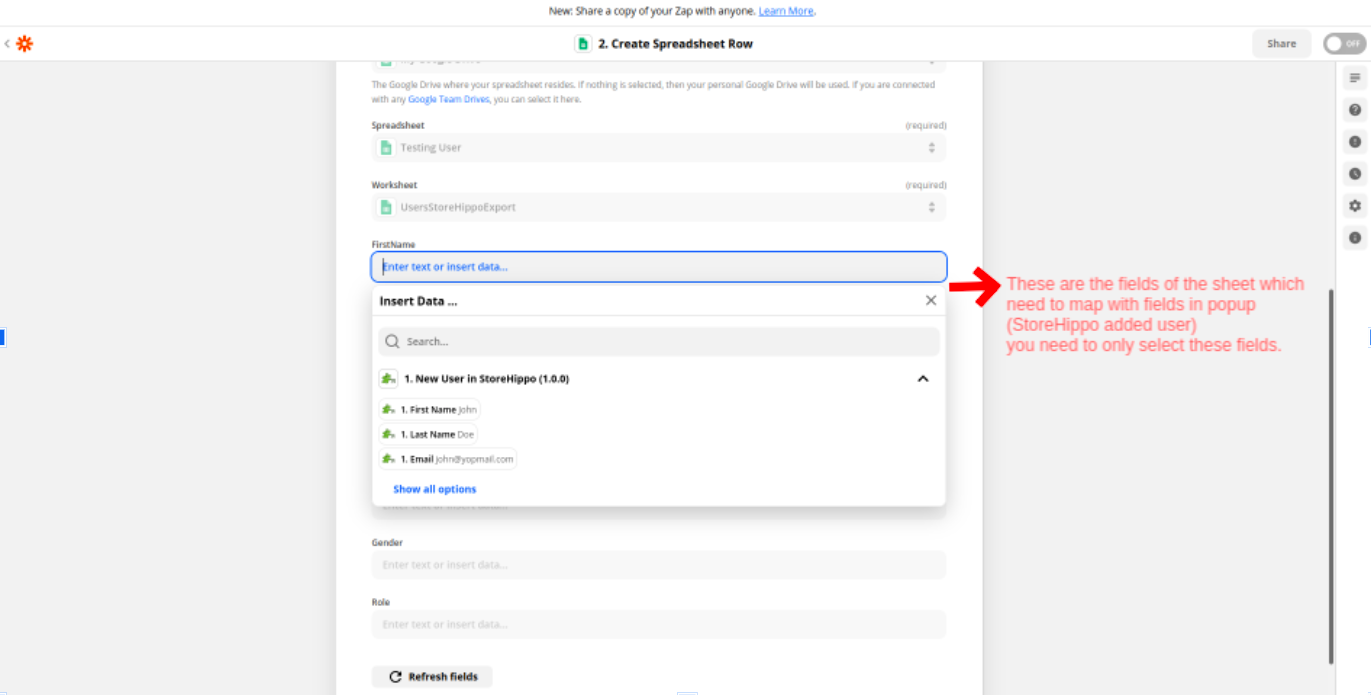This screenshot has height=695, width=1371.
Task: Insert the First Name John data pill
Action: point(429,410)
